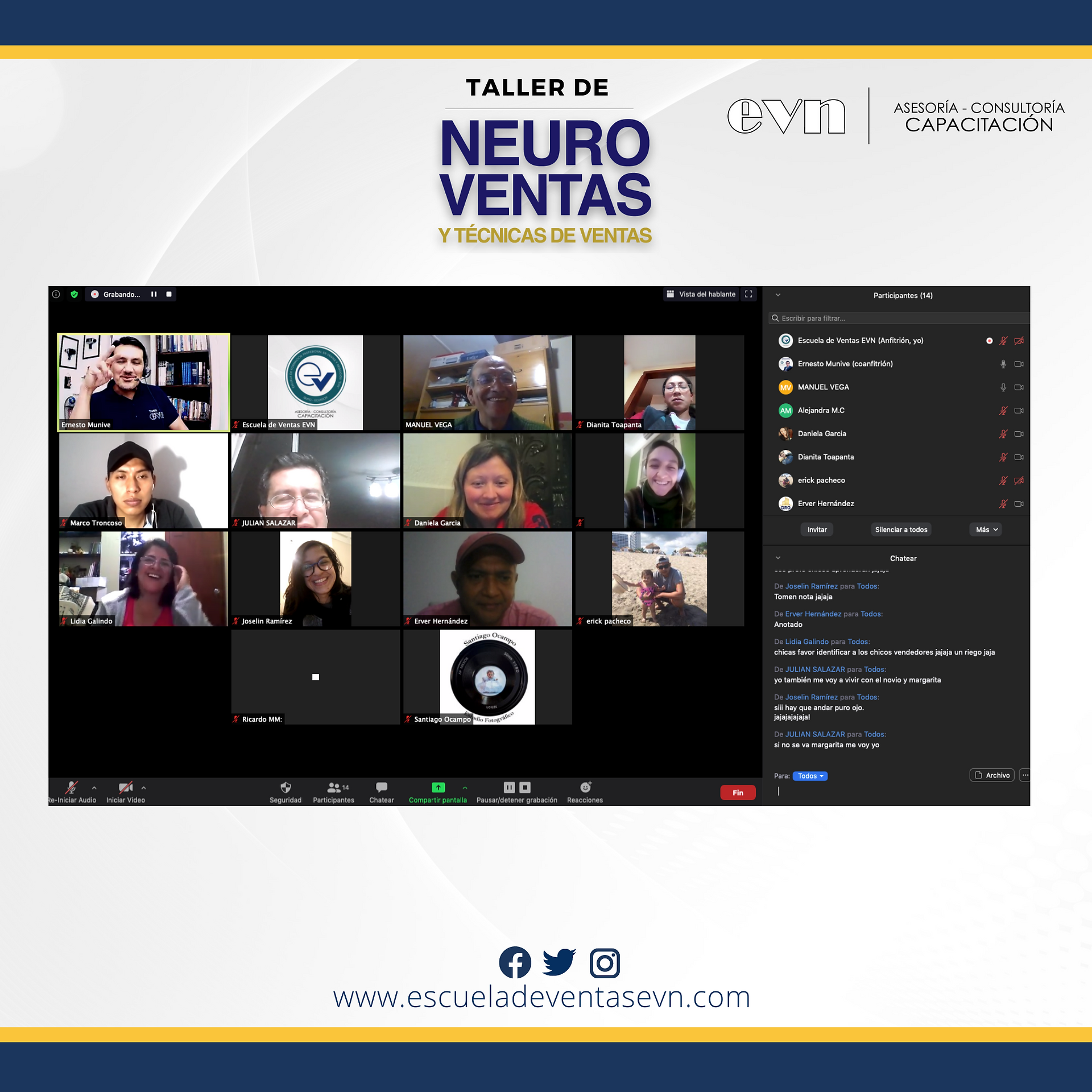The image size is (1092, 1092).
Task: Select Ernesto Munive's video tile
Action: tap(144, 382)
